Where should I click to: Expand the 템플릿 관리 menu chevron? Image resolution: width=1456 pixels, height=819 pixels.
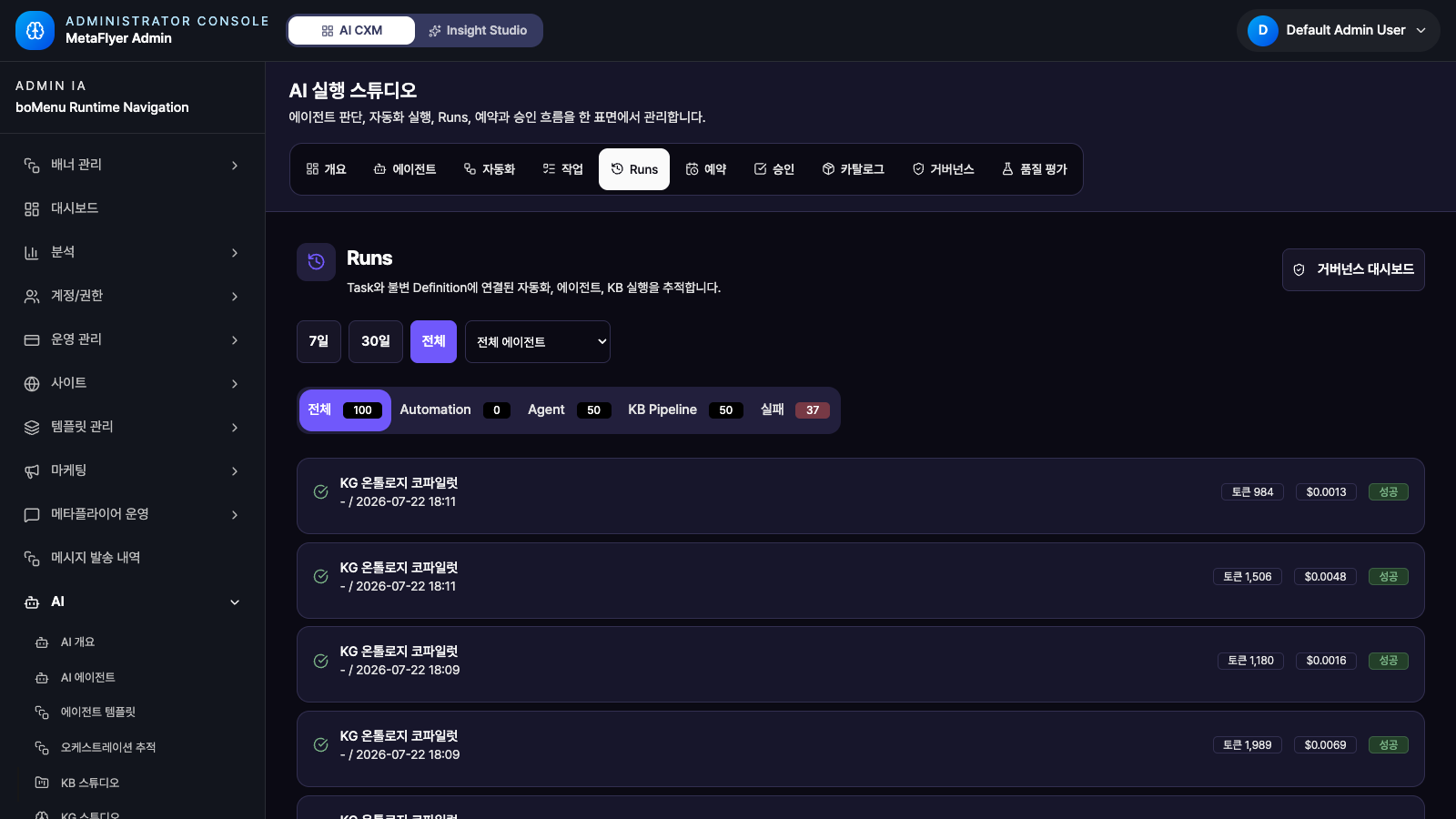pyautogui.click(x=235, y=428)
